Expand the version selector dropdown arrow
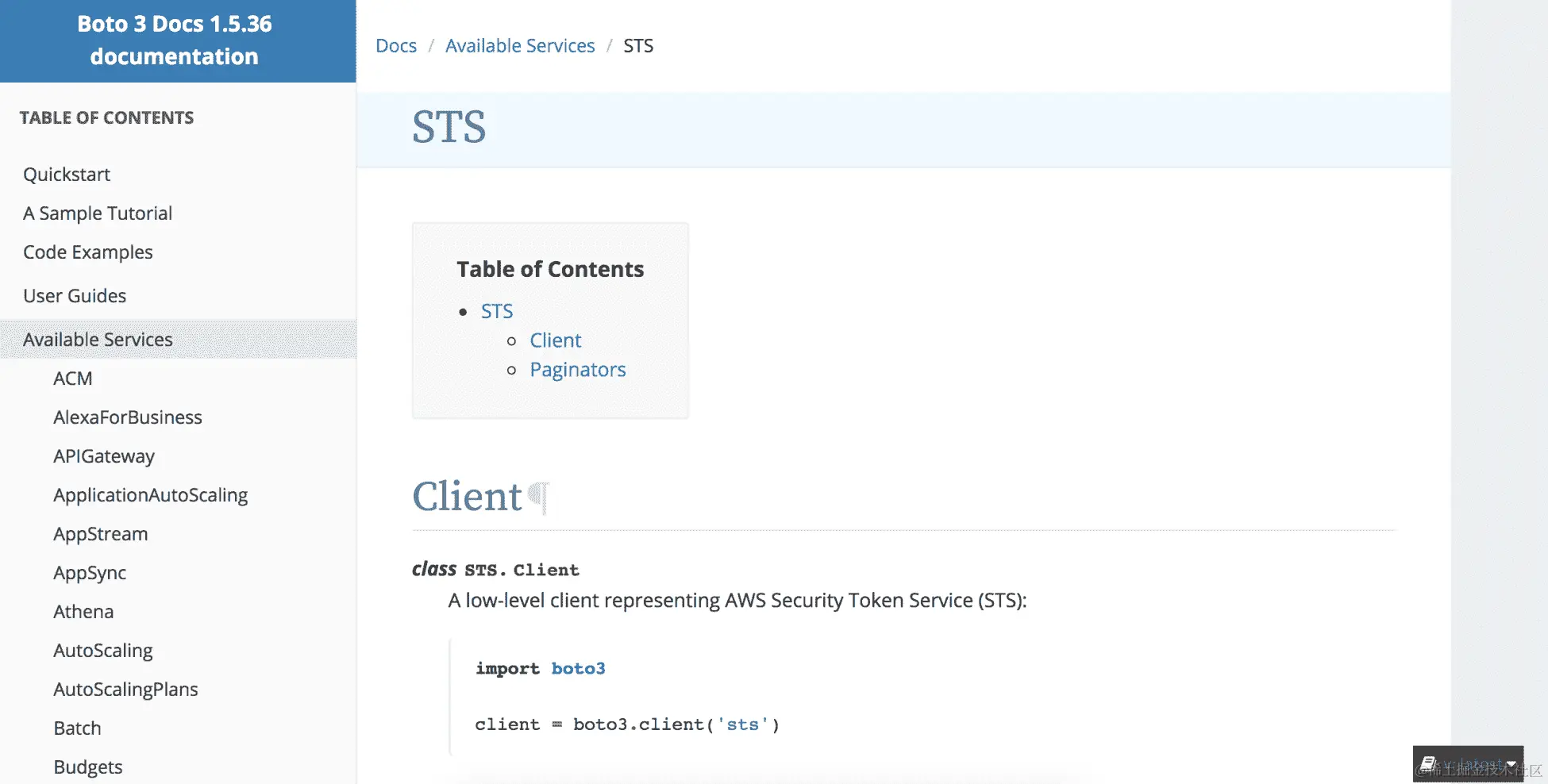 1511,765
